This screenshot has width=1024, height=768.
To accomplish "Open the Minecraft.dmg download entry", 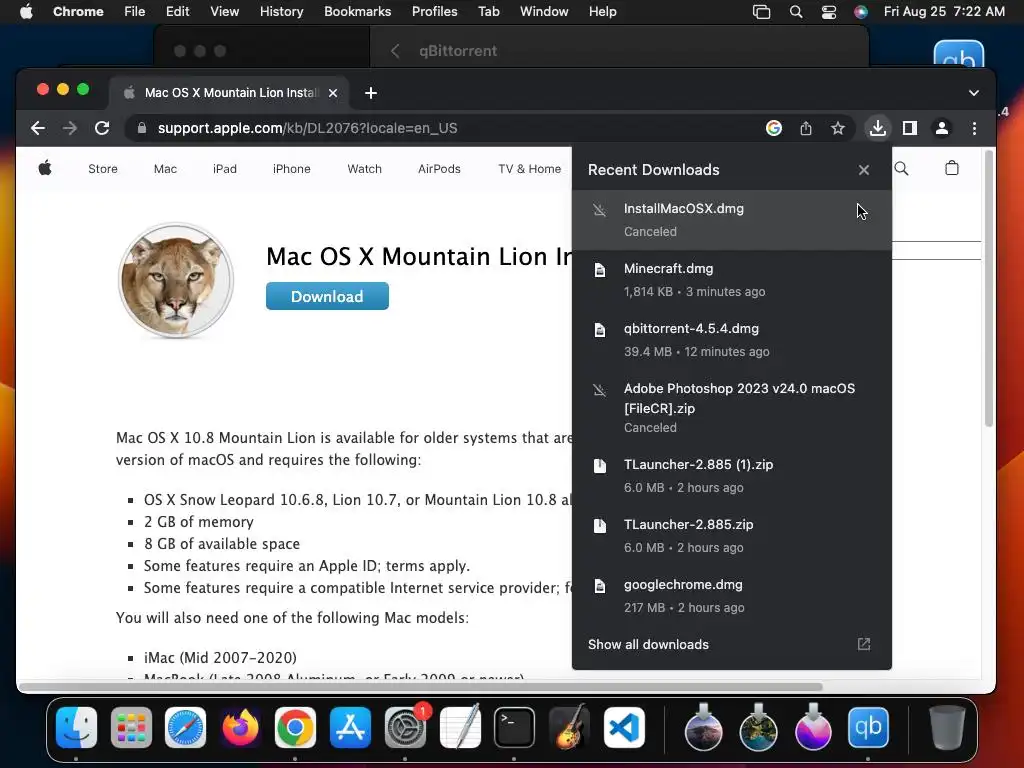I will (x=731, y=280).
